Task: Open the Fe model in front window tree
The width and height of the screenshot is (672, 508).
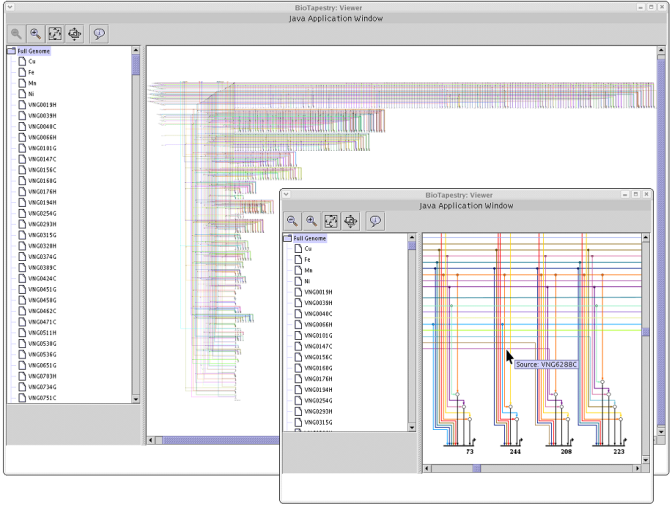Action: coord(308,260)
